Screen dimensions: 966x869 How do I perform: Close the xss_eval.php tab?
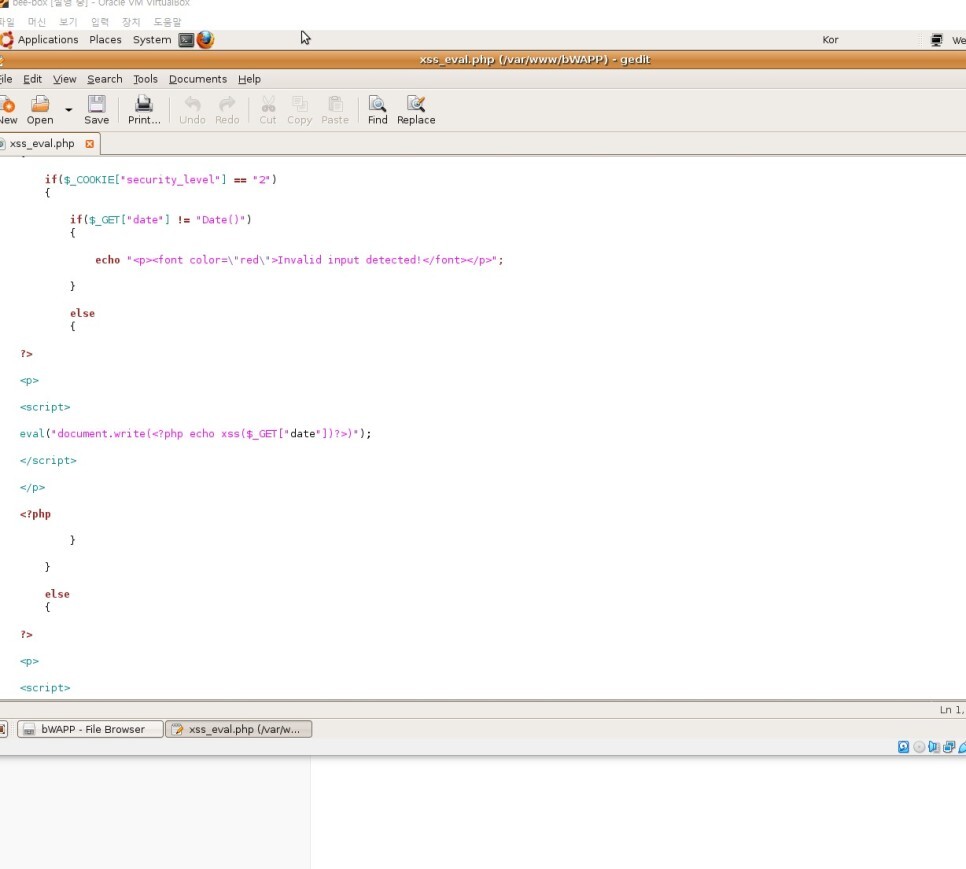[89, 143]
